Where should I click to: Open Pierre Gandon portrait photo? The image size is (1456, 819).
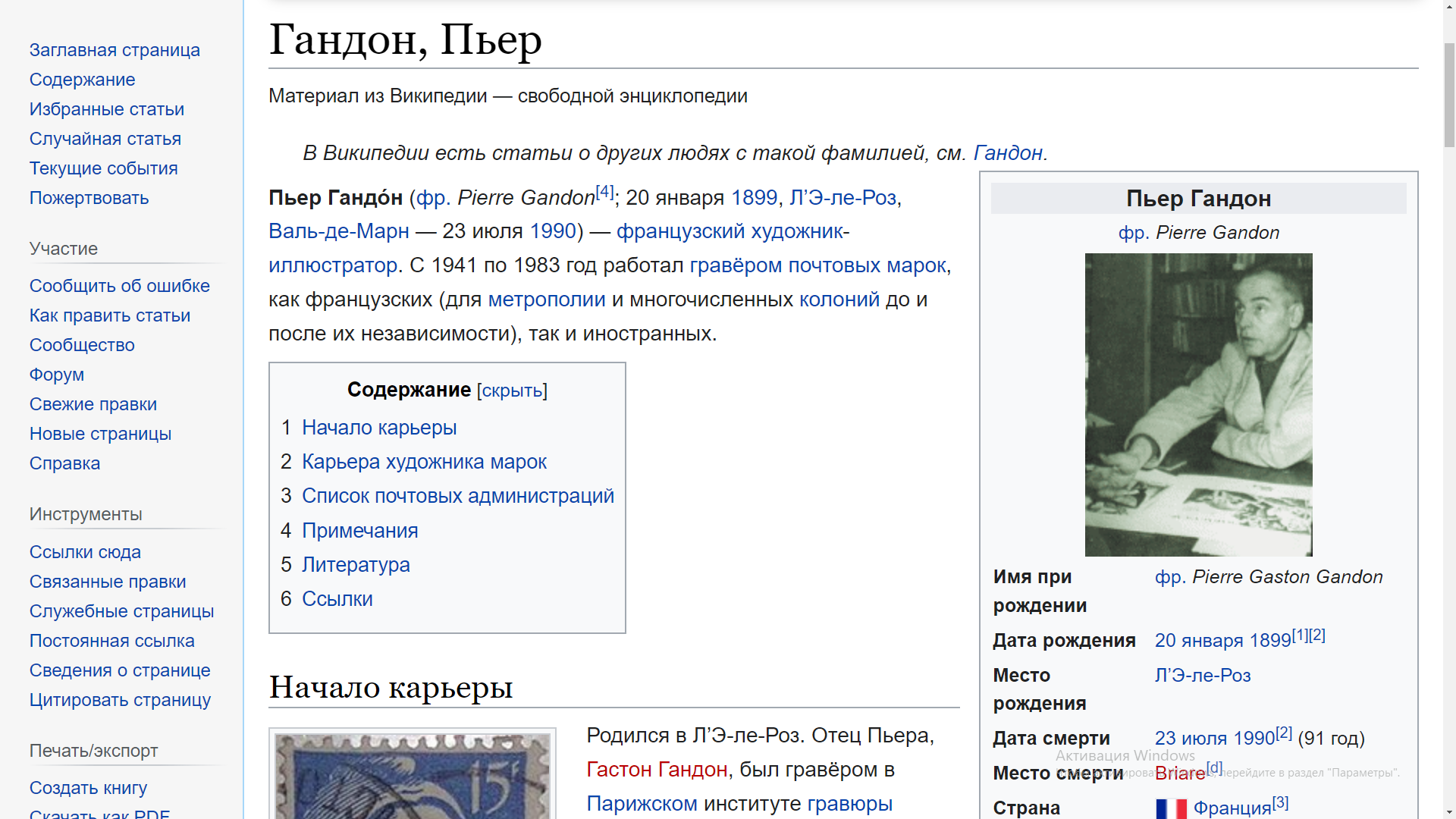[x=1198, y=404]
